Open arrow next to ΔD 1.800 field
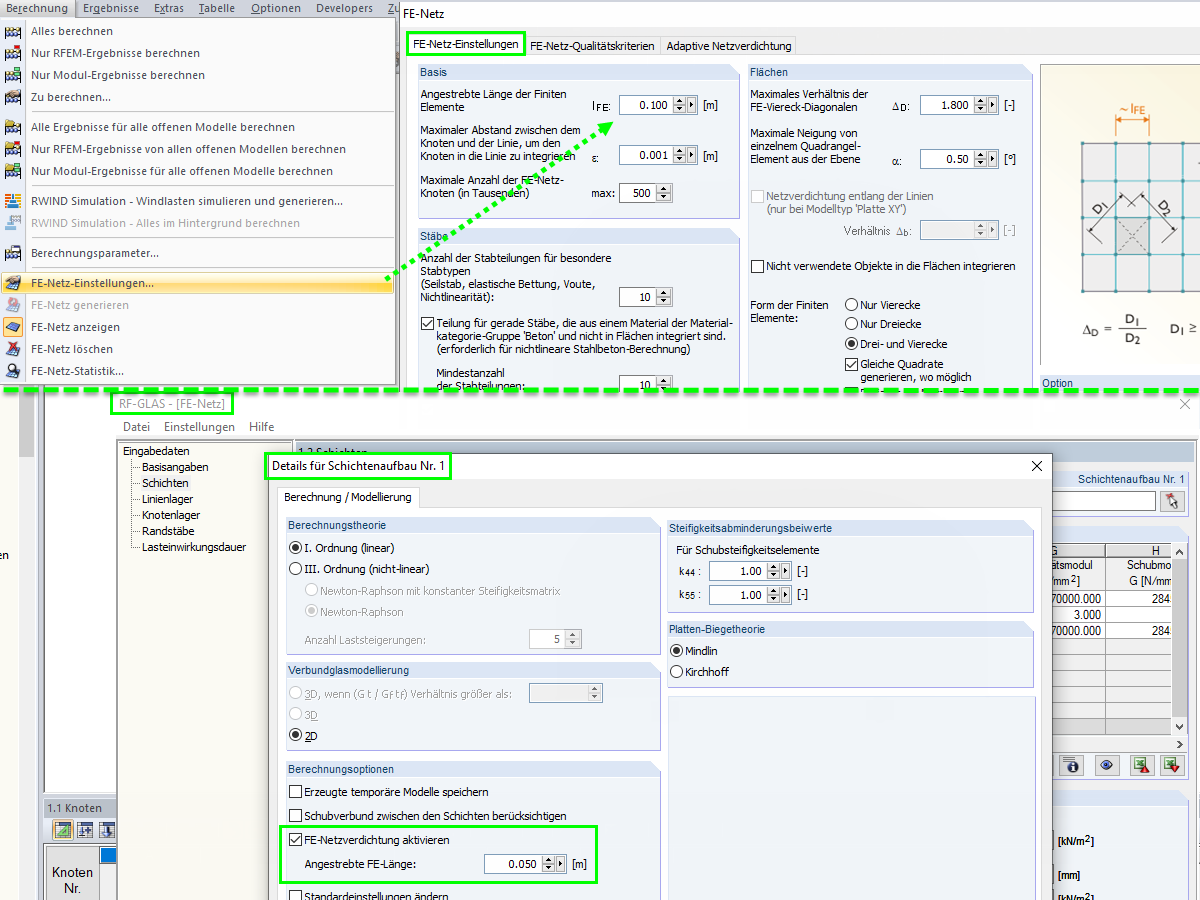The width and height of the screenshot is (1200, 900). tap(992, 105)
